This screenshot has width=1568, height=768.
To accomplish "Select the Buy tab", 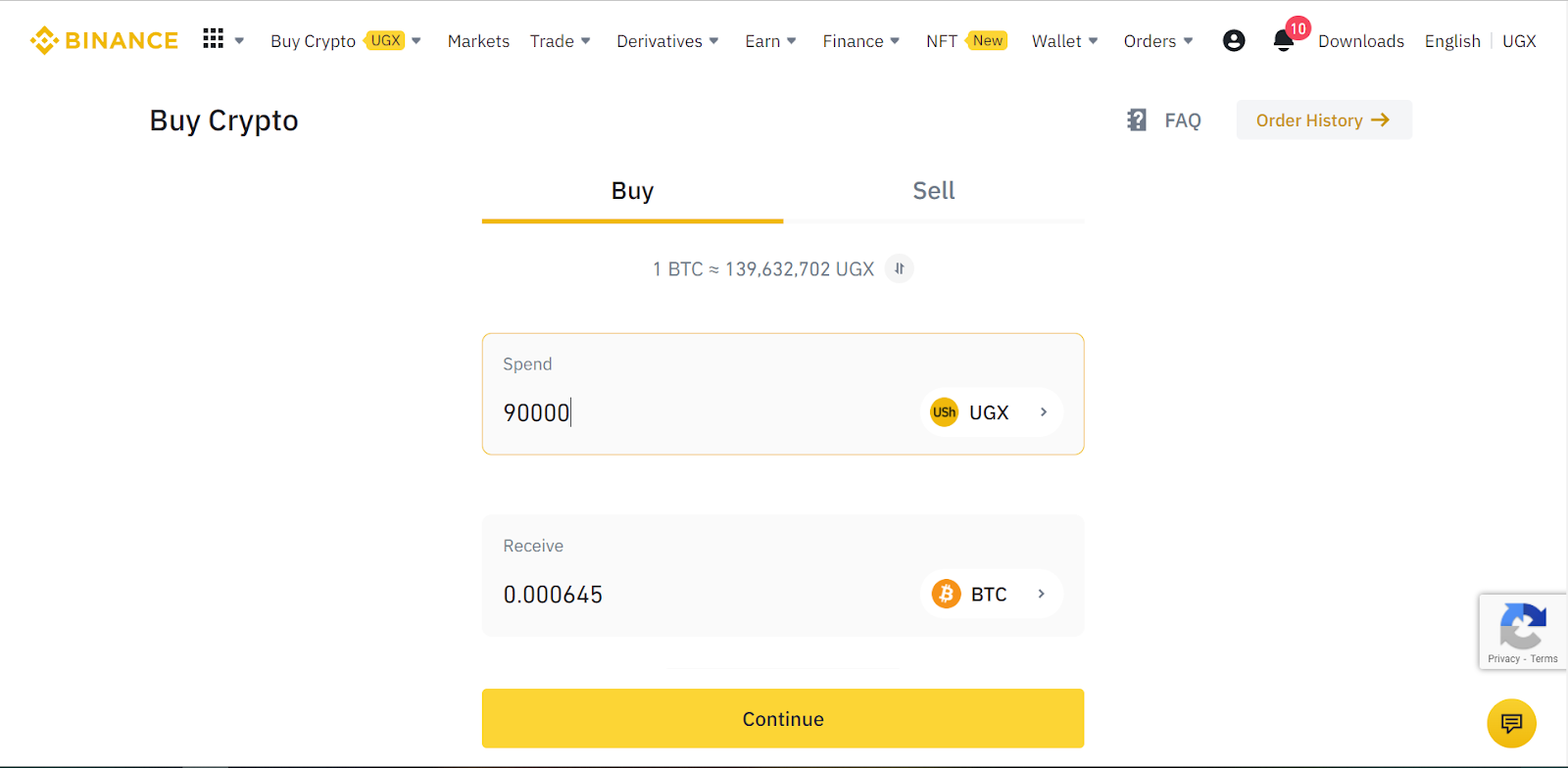I will click(x=632, y=191).
